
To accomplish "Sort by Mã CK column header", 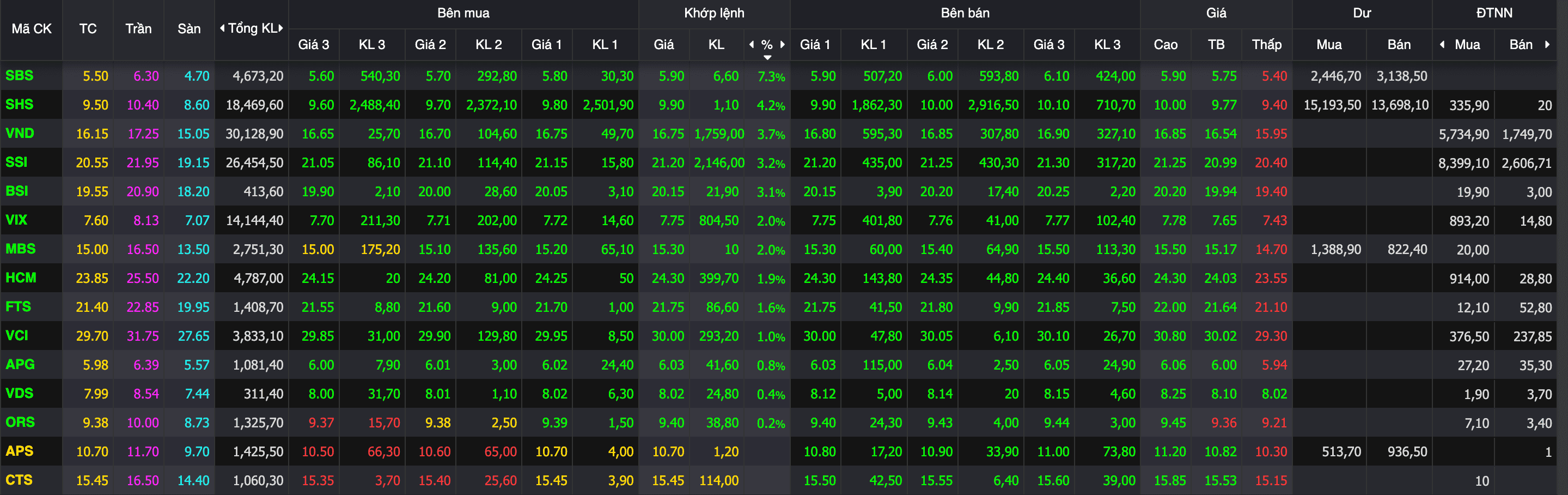I will tap(32, 29).
